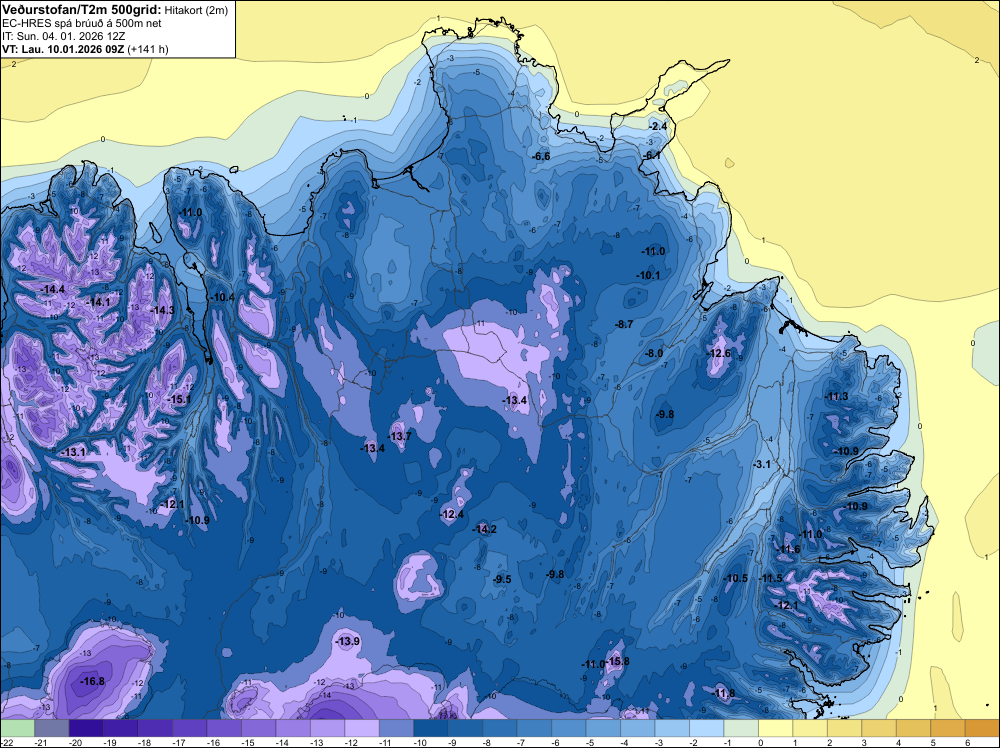Click the -8.7 temperature label

624,325
